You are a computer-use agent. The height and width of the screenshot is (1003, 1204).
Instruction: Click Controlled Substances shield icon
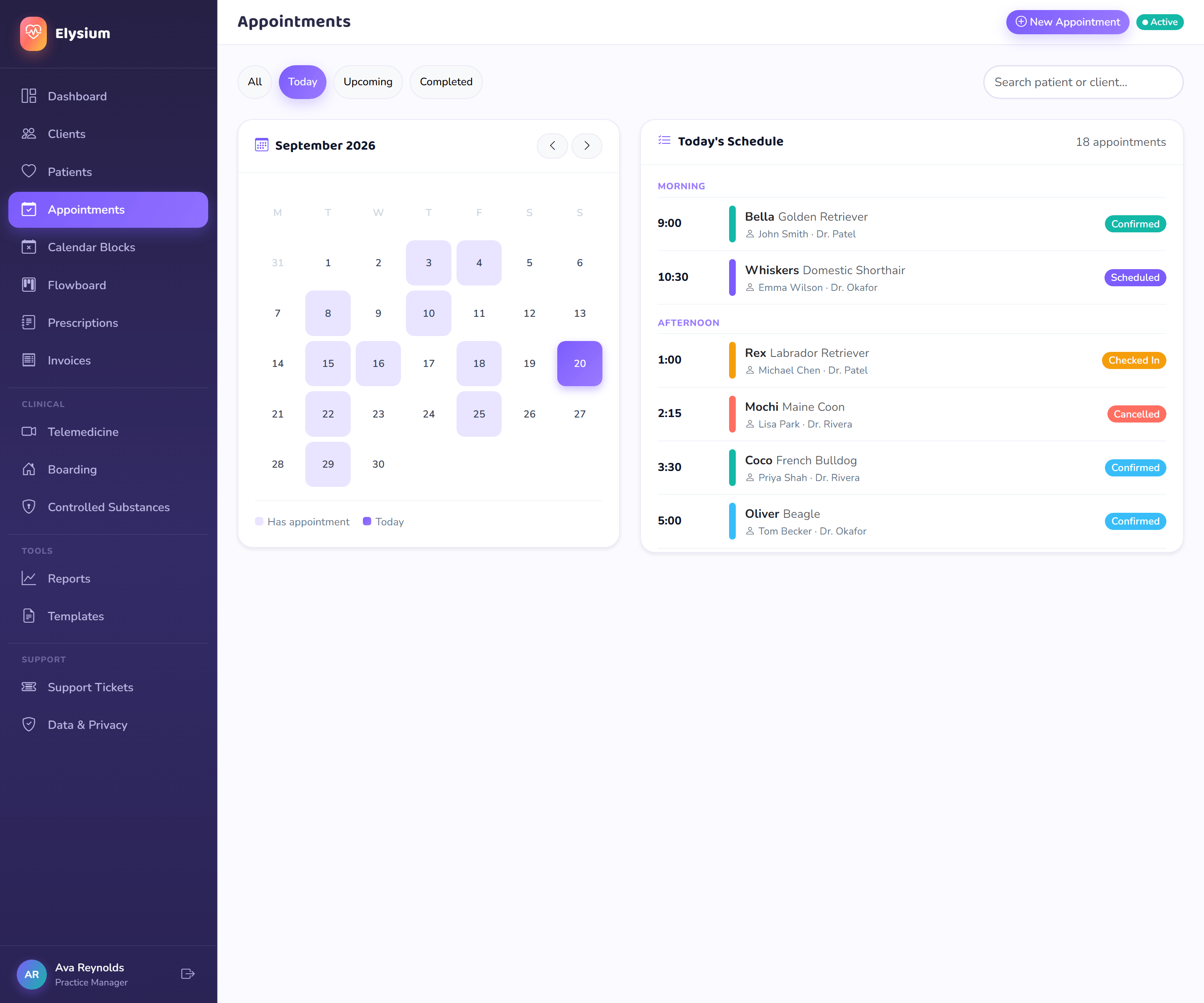click(x=29, y=507)
